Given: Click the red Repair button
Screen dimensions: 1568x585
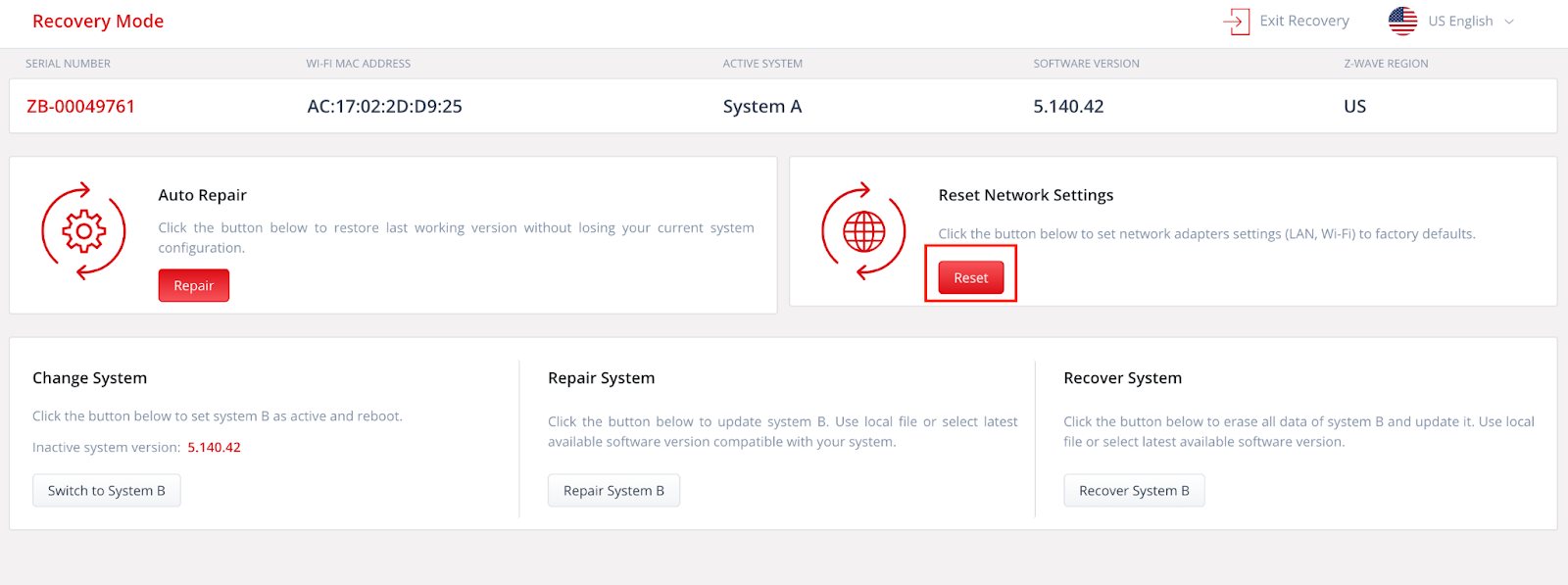Looking at the screenshot, I should click(x=194, y=285).
